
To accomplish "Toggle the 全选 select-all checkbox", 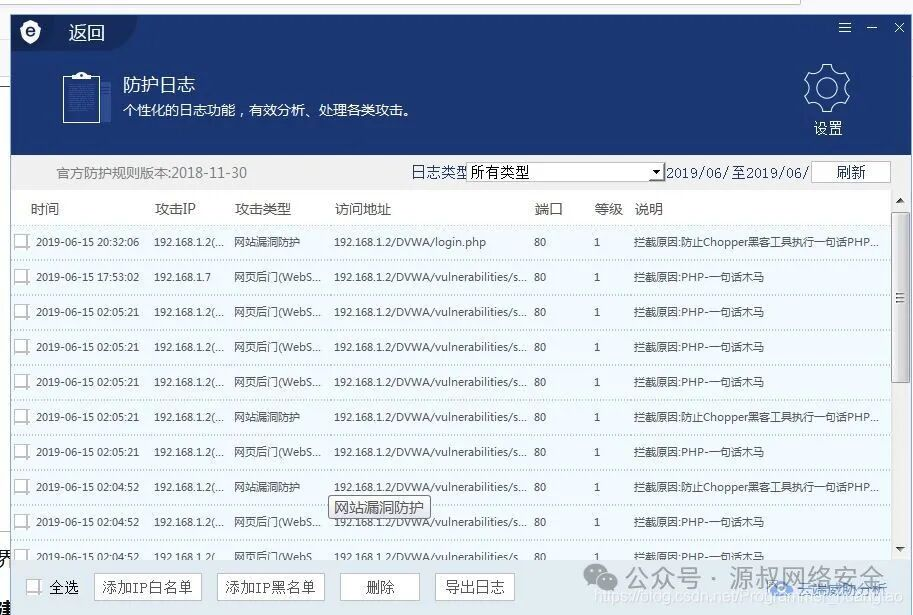I will [x=34, y=587].
